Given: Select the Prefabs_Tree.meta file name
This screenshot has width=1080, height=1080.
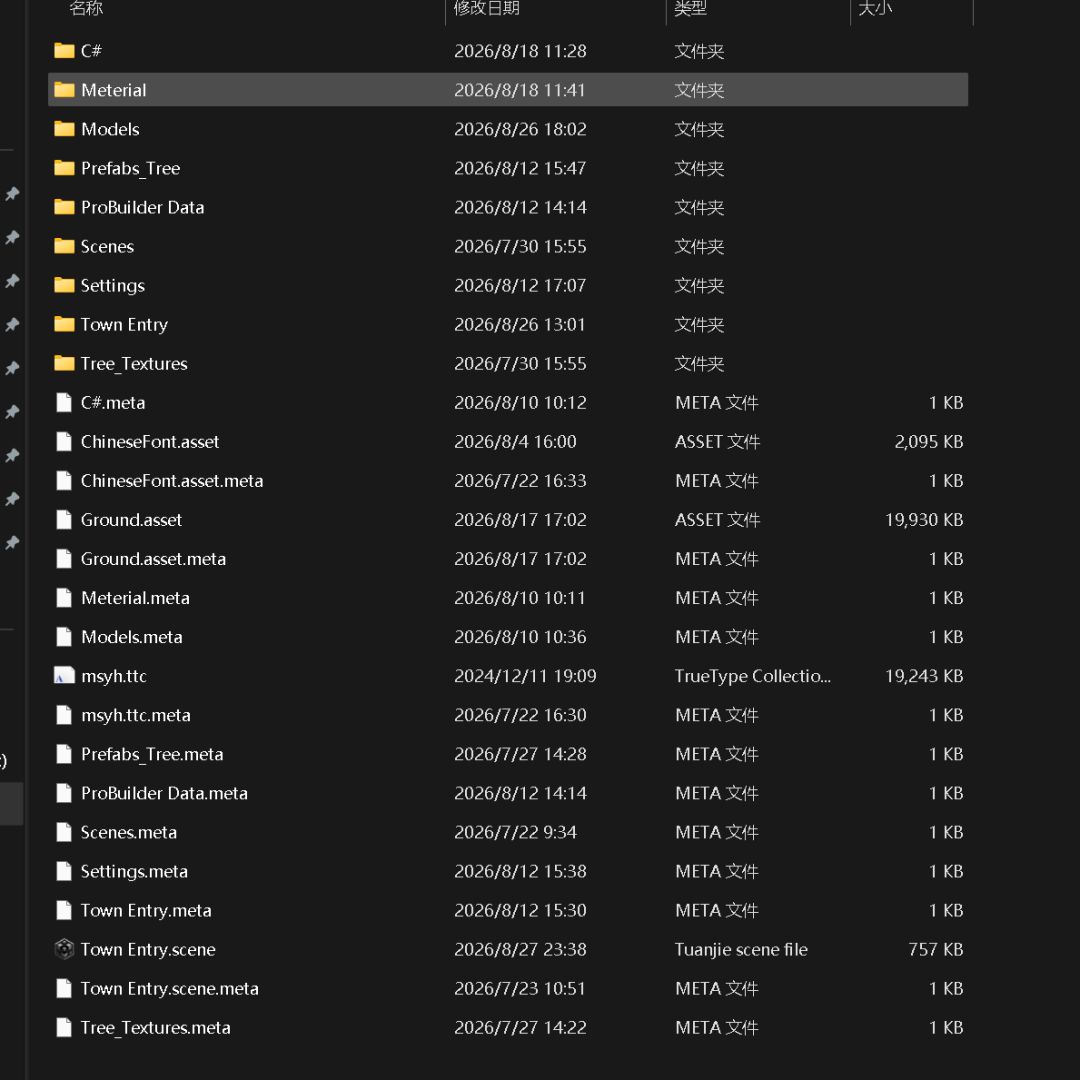Looking at the screenshot, I should tap(152, 754).
